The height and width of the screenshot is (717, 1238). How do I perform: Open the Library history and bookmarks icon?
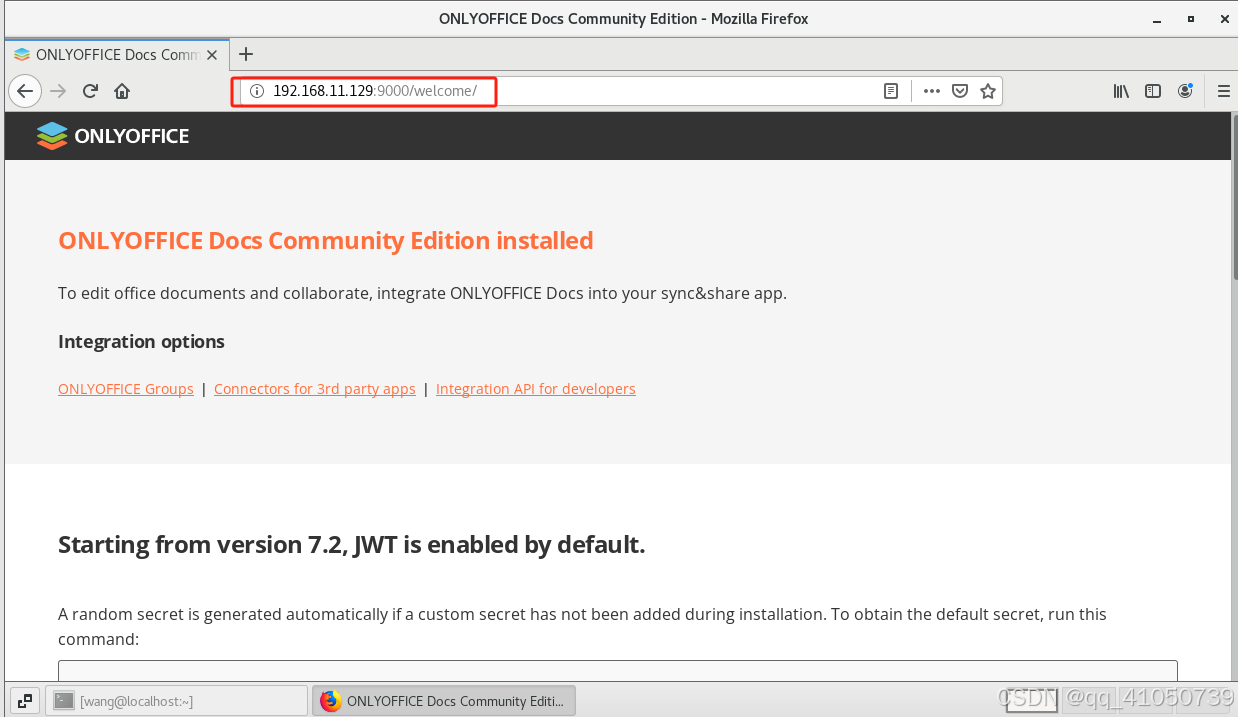pyautogui.click(x=1121, y=91)
